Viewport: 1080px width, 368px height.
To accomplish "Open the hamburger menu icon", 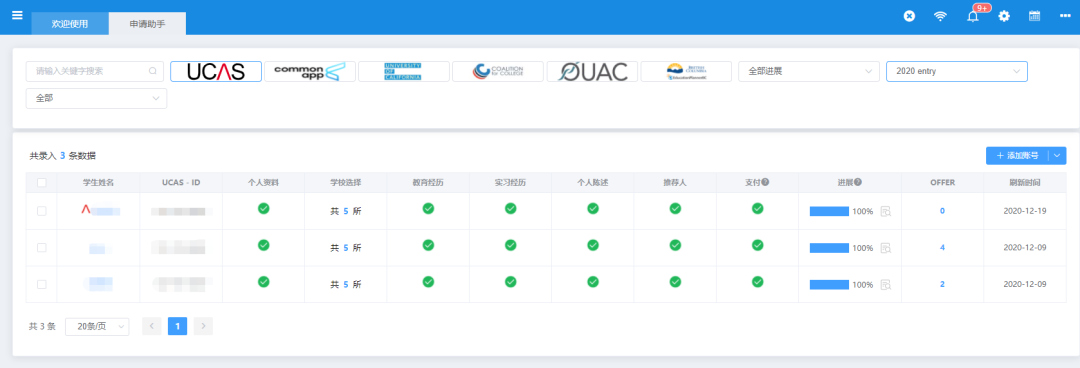I will (17, 15).
